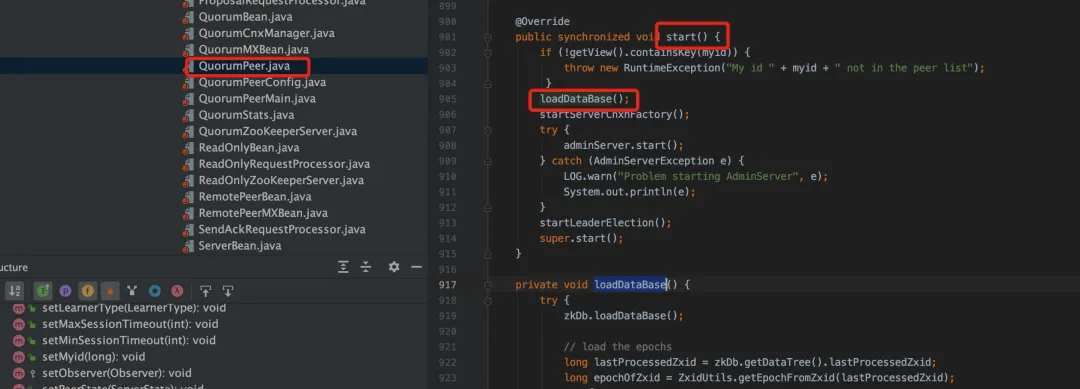This screenshot has height=389, width=1080.
Task: Click method icon beside setLearnerType
Action: click(x=19, y=308)
